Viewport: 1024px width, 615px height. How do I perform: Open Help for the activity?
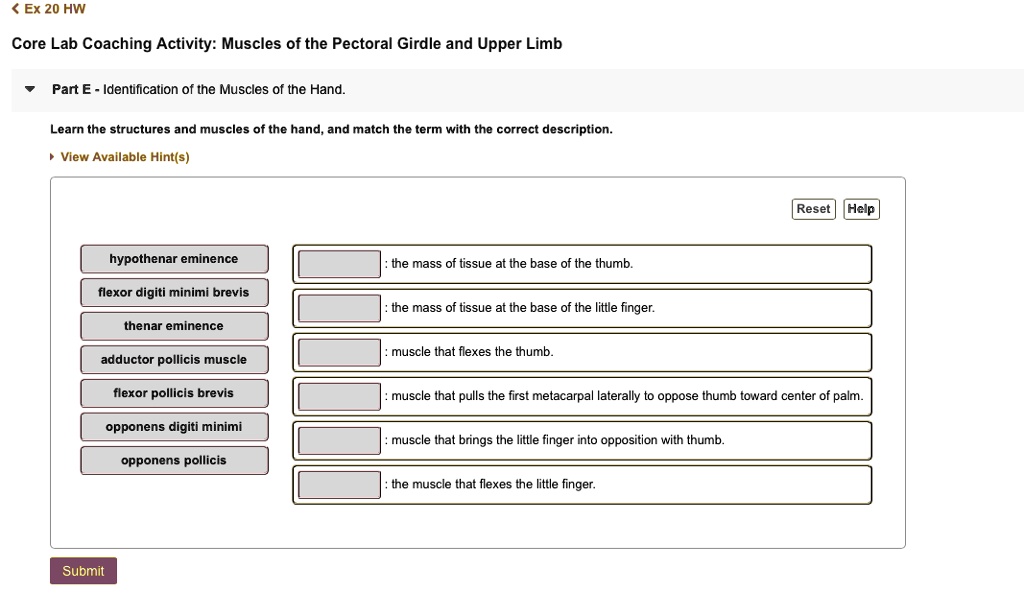[x=861, y=208]
